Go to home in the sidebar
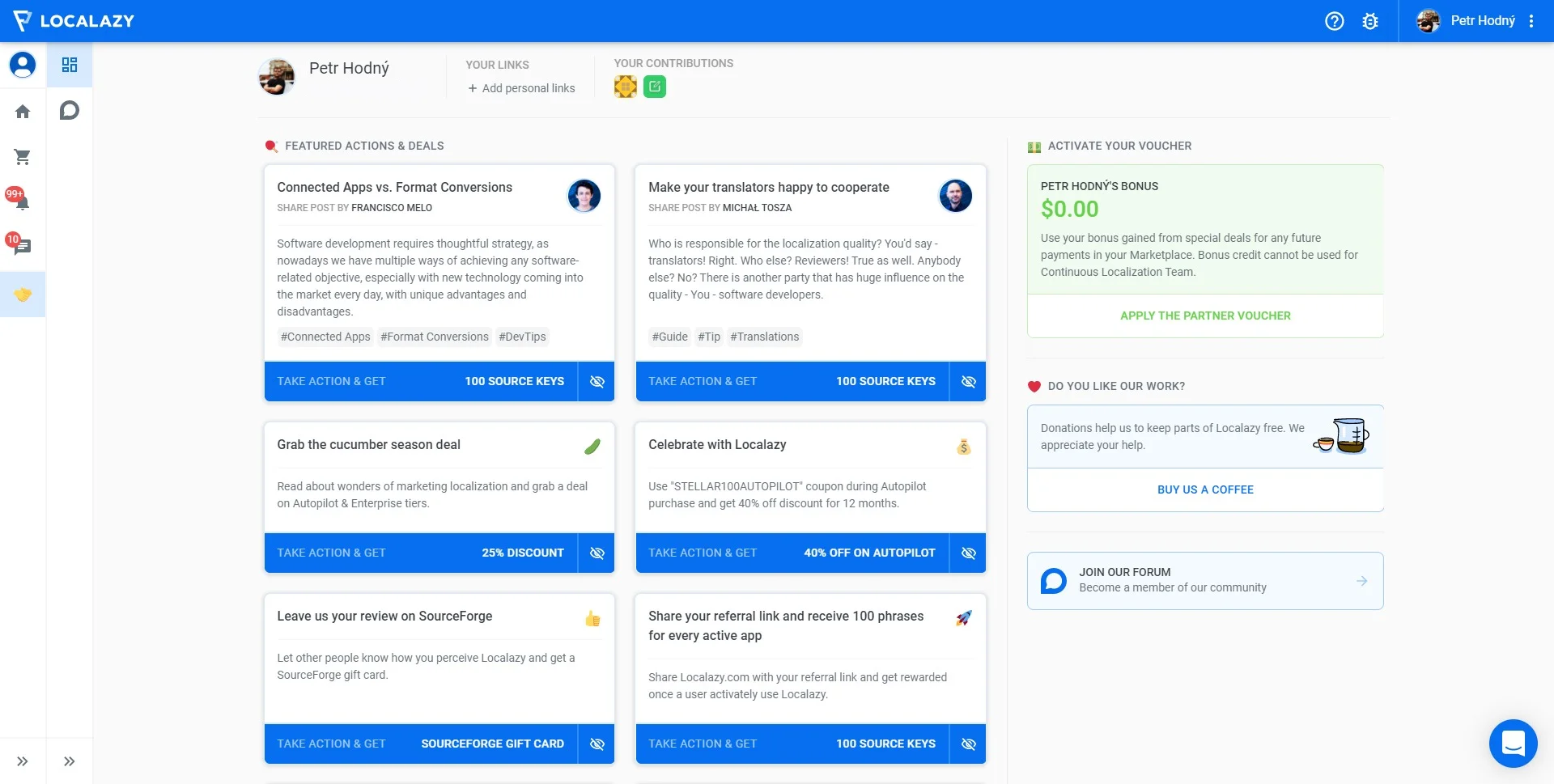 point(23,112)
